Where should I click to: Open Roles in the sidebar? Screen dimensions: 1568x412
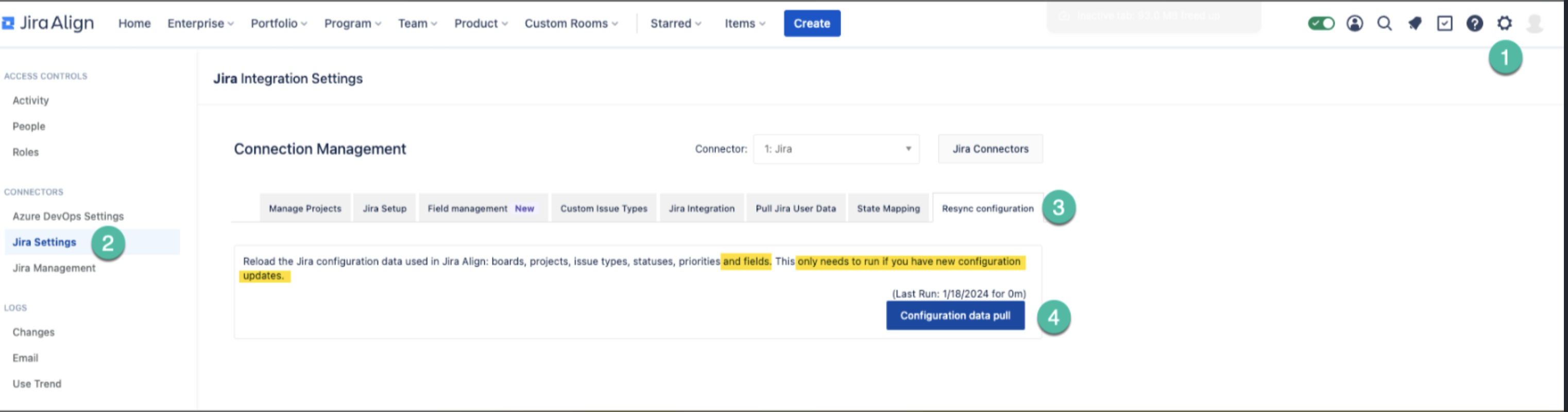pyautogui.click(x=26, y=152)
